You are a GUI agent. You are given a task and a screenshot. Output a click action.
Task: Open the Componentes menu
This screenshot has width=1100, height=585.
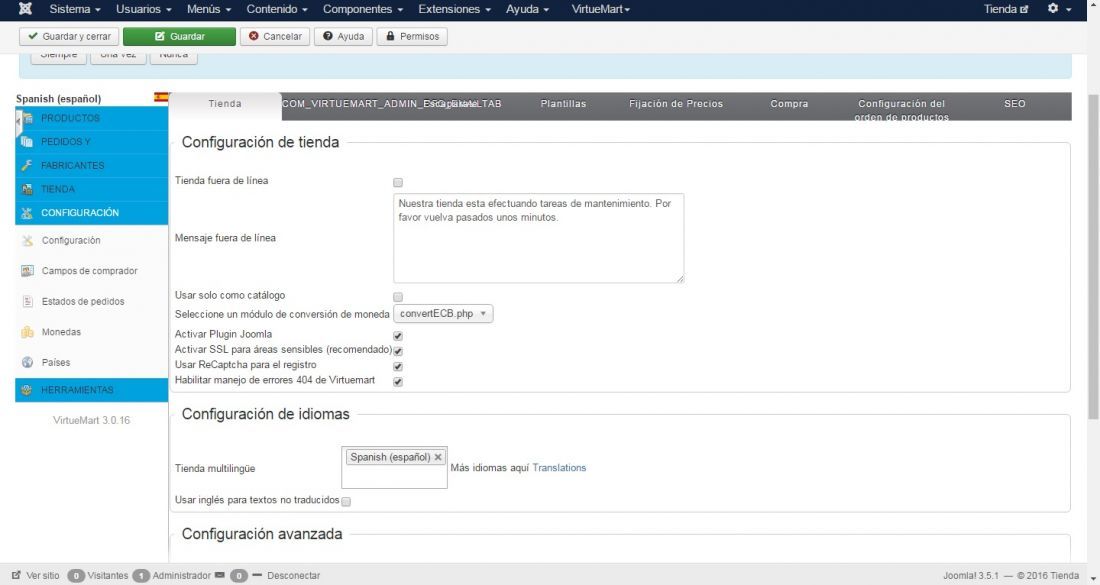tap(363, 9)
